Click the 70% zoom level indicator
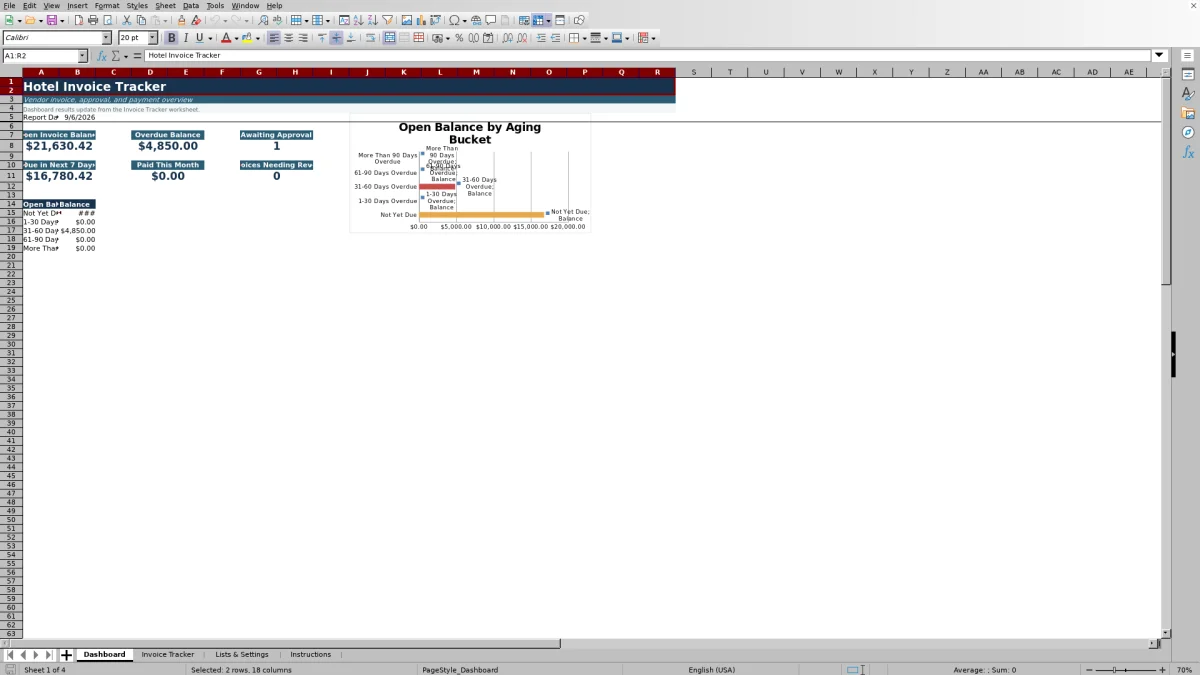The image size is (1200, 675). tap(1184, 670)
